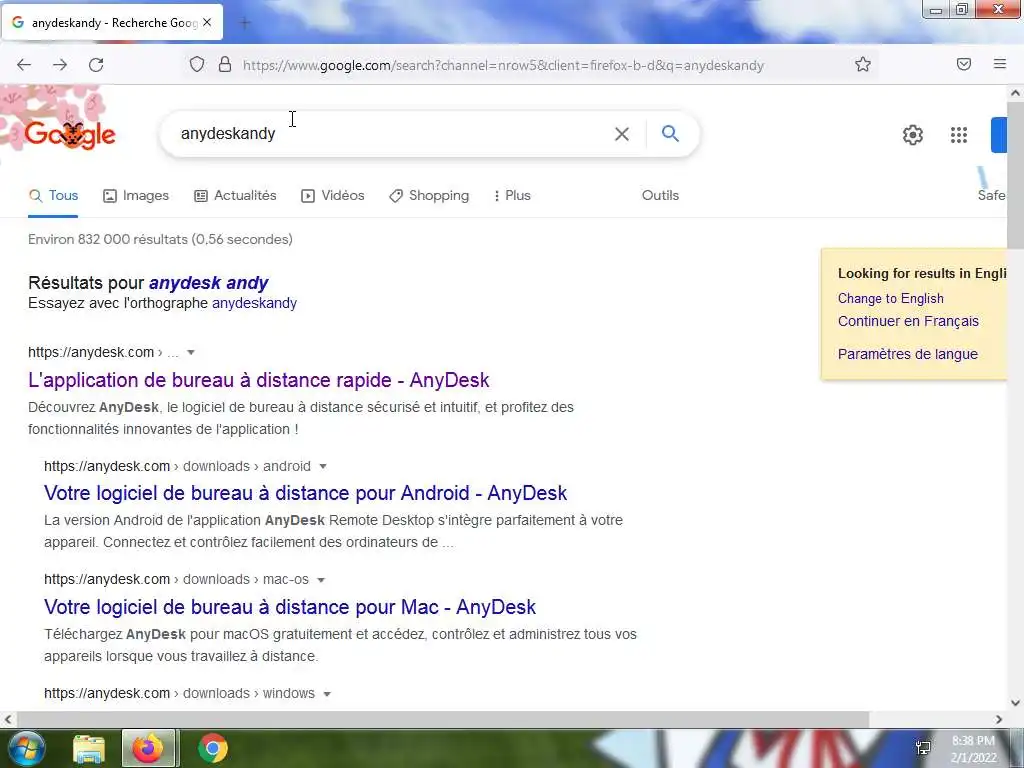Expand dropdown arrow for downloads › windows result

click(327, 694)
